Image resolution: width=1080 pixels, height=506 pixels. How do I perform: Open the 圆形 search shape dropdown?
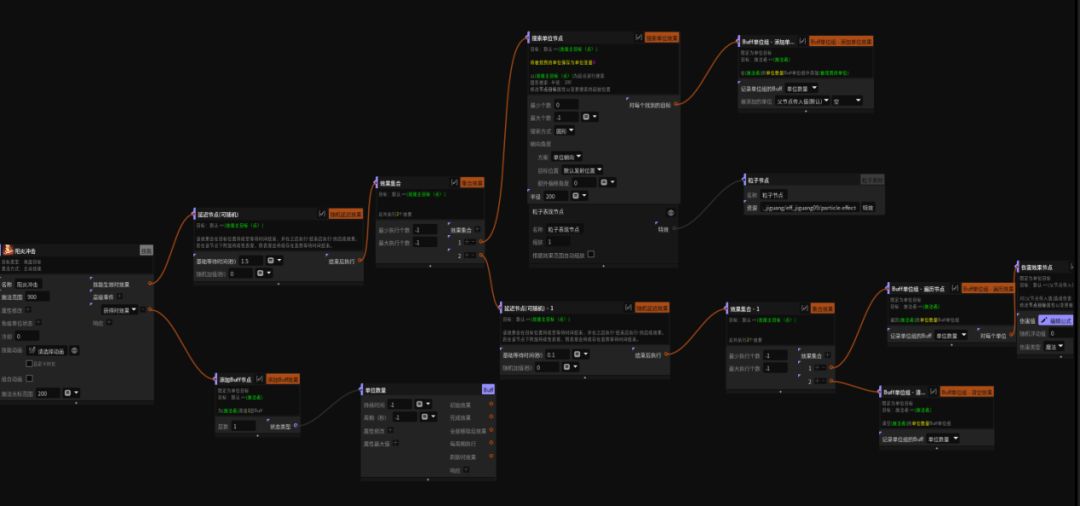[x=565, y=130]
